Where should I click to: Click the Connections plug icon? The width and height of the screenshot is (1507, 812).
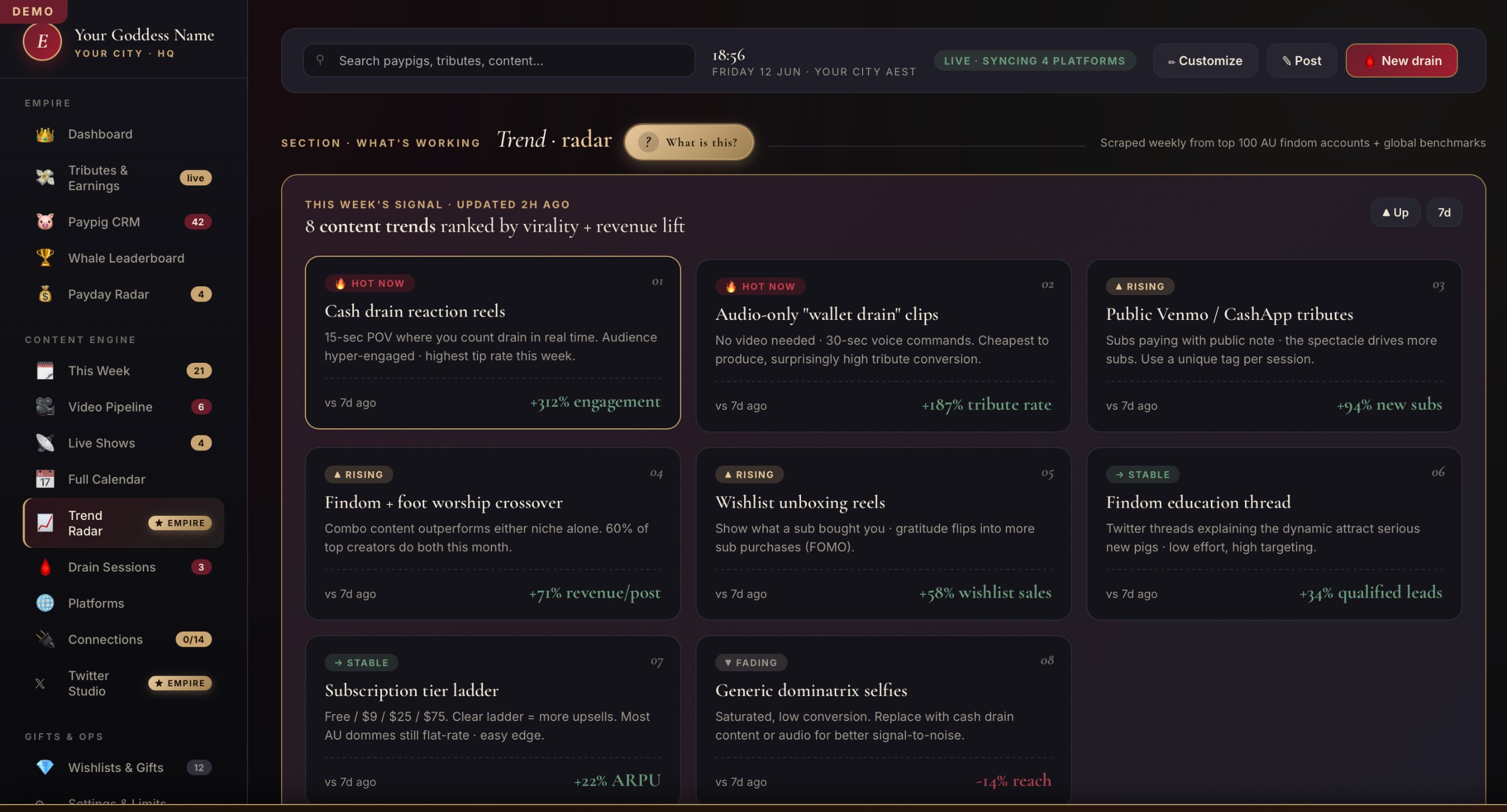(45, 640)
